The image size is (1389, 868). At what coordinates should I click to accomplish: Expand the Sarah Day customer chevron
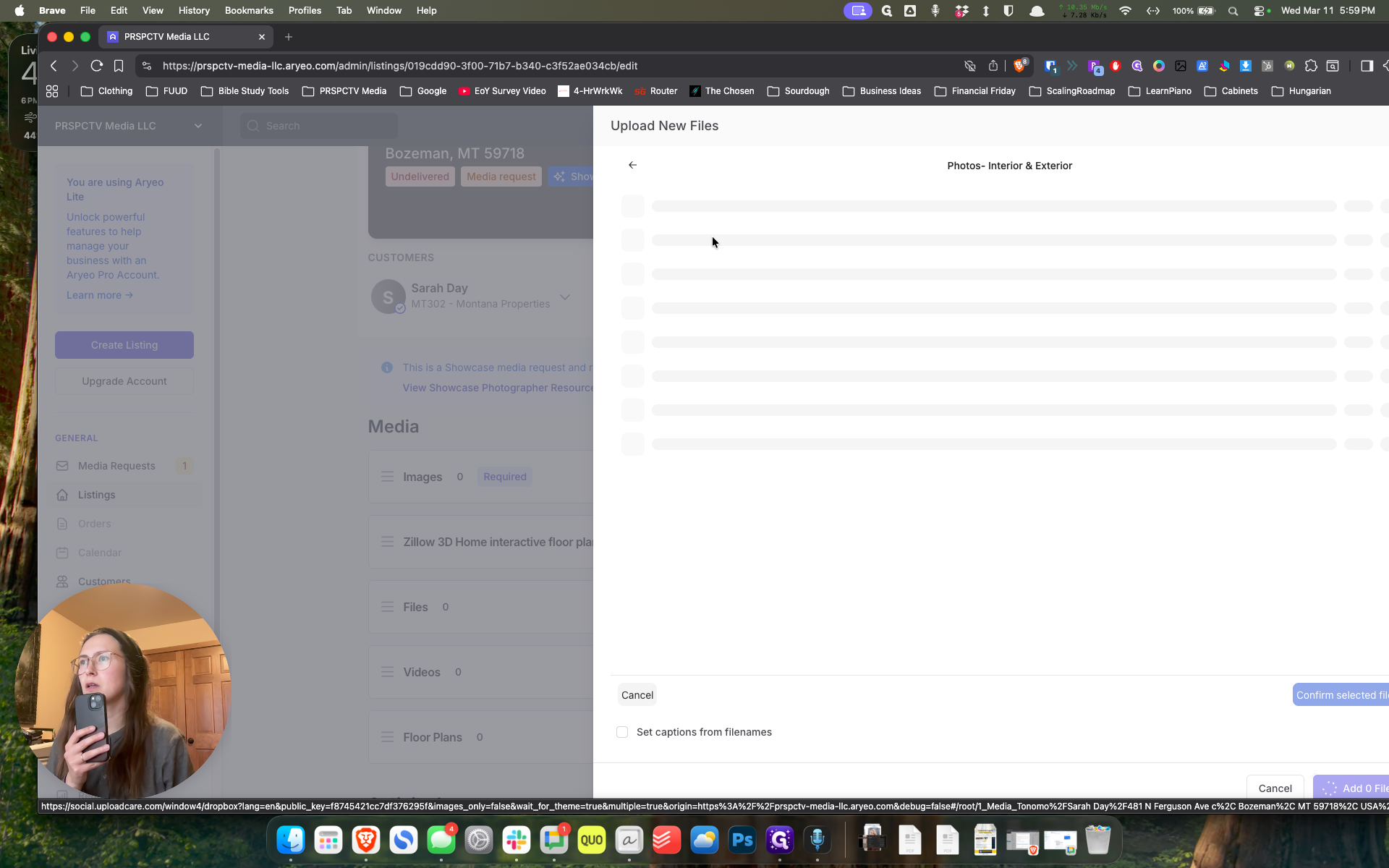565,297
